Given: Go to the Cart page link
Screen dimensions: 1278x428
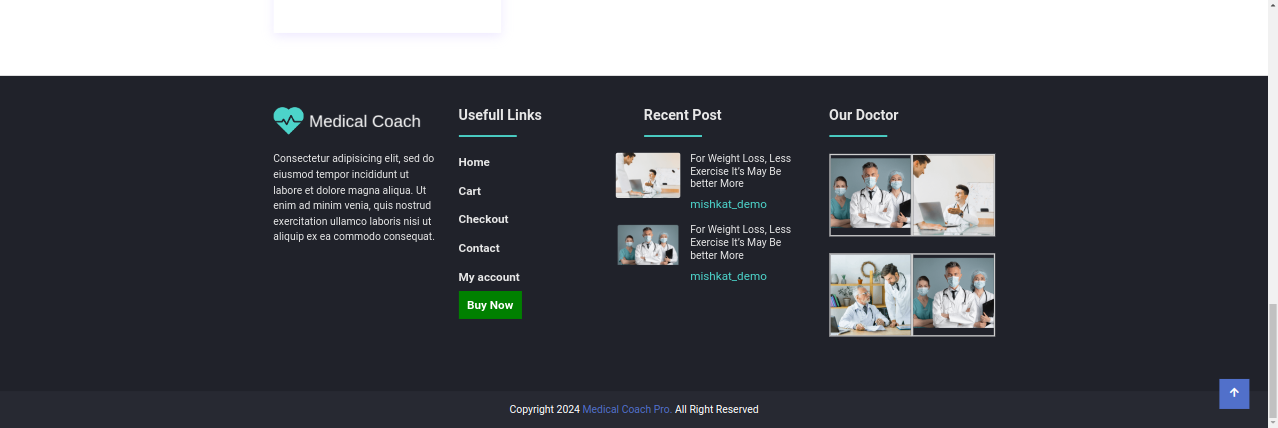Looking at the screenshot, I should pyautogui.click(x=469, y=191).
